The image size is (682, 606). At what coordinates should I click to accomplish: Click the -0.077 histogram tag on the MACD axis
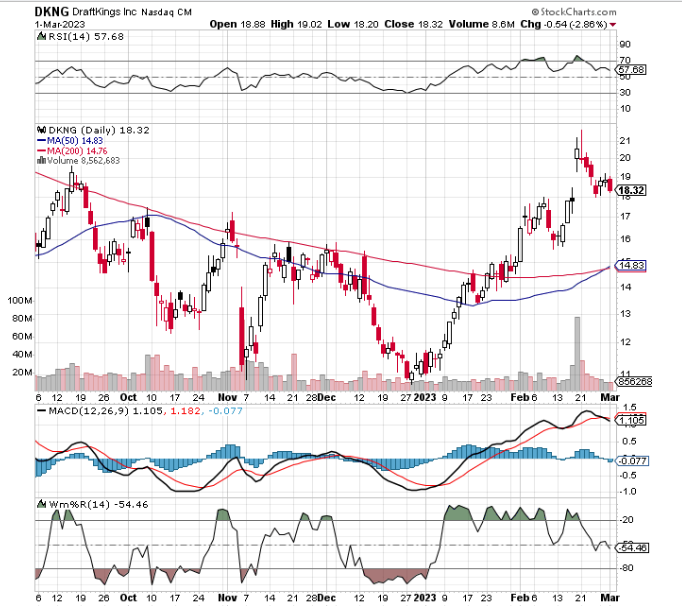633,461
